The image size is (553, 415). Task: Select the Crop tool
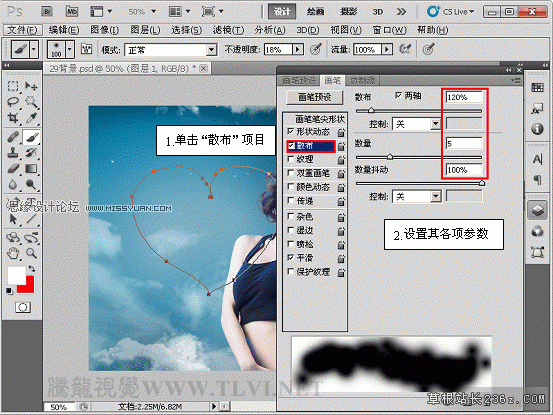click(x=13, y=117)
